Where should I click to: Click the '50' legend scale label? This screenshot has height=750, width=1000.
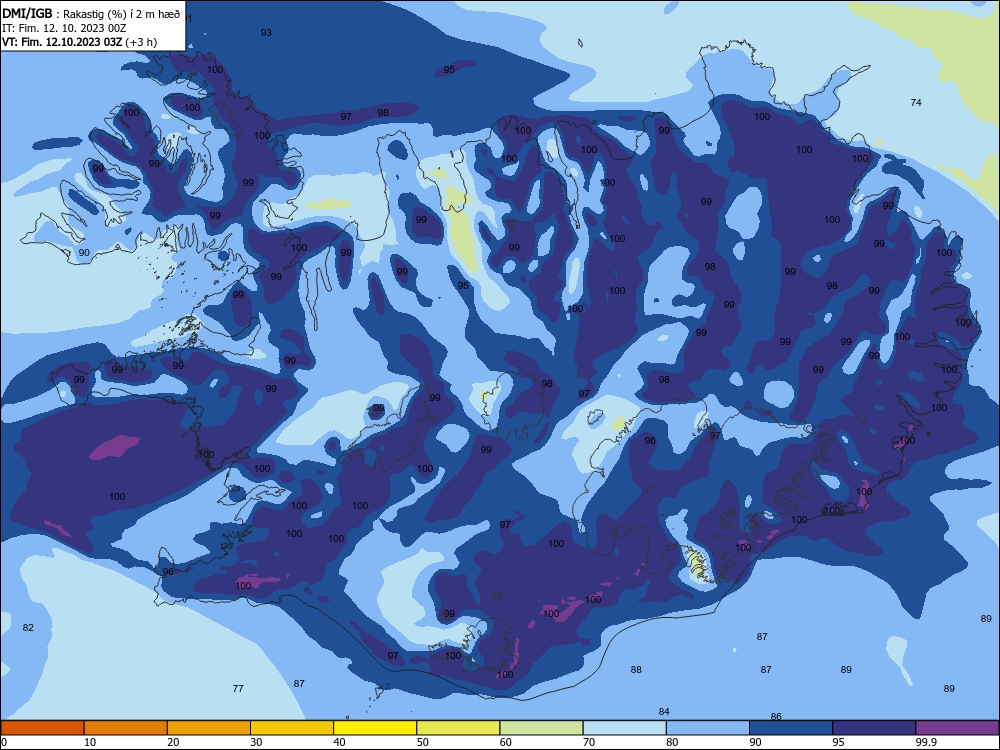422,742
